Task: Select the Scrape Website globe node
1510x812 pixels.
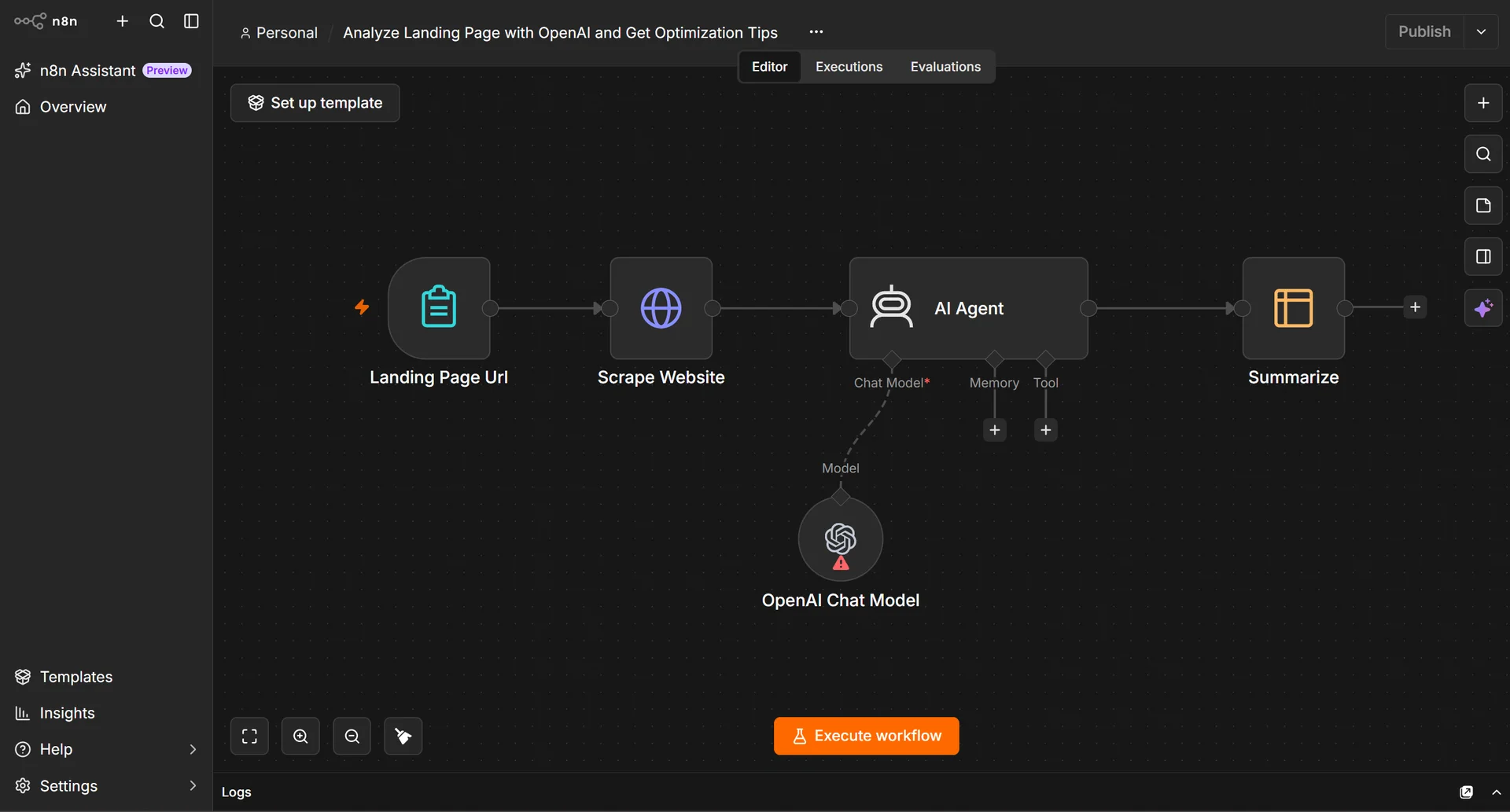Action: click(x=661, y=308)
